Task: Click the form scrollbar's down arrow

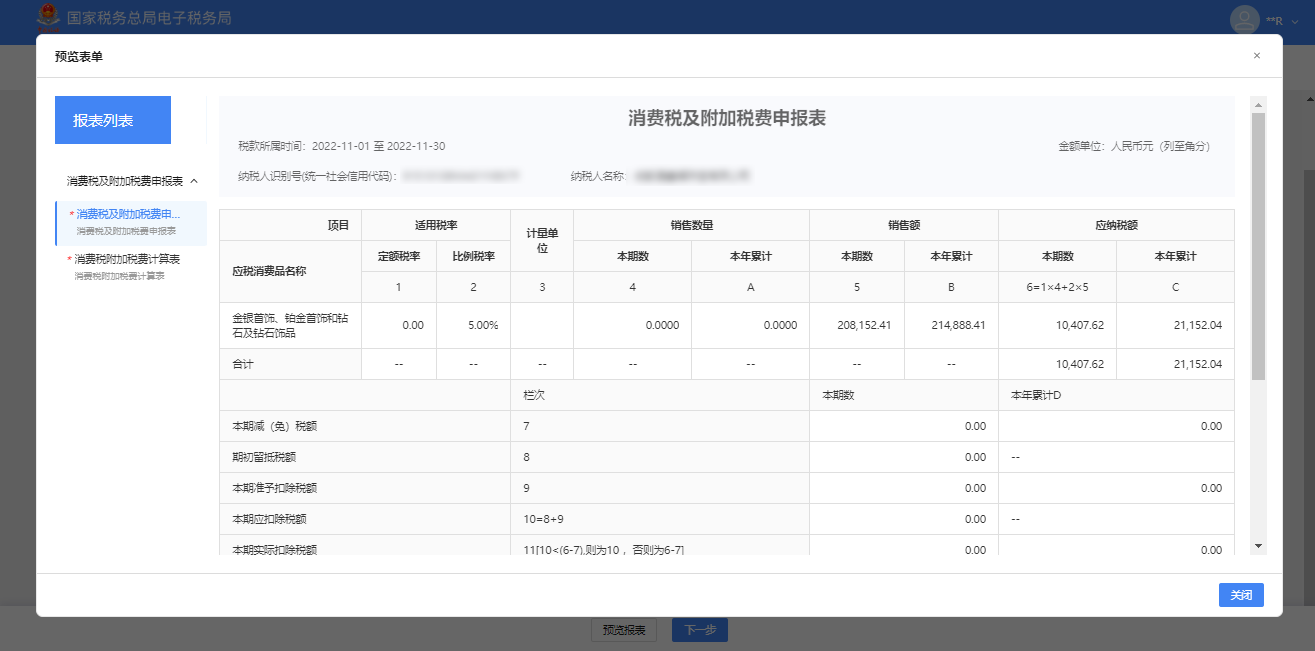Action: click(1258, 546)
